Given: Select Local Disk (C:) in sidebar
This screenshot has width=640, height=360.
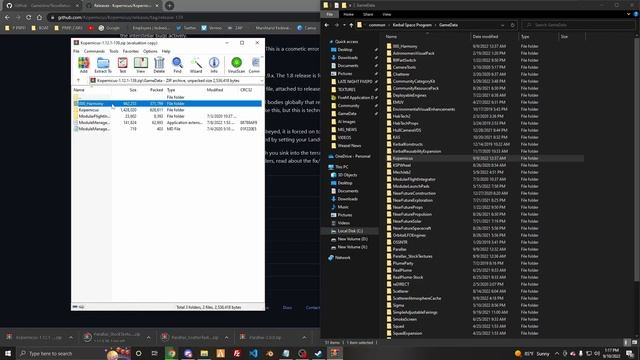Looking at the screenshot, I should coord(350,231).
